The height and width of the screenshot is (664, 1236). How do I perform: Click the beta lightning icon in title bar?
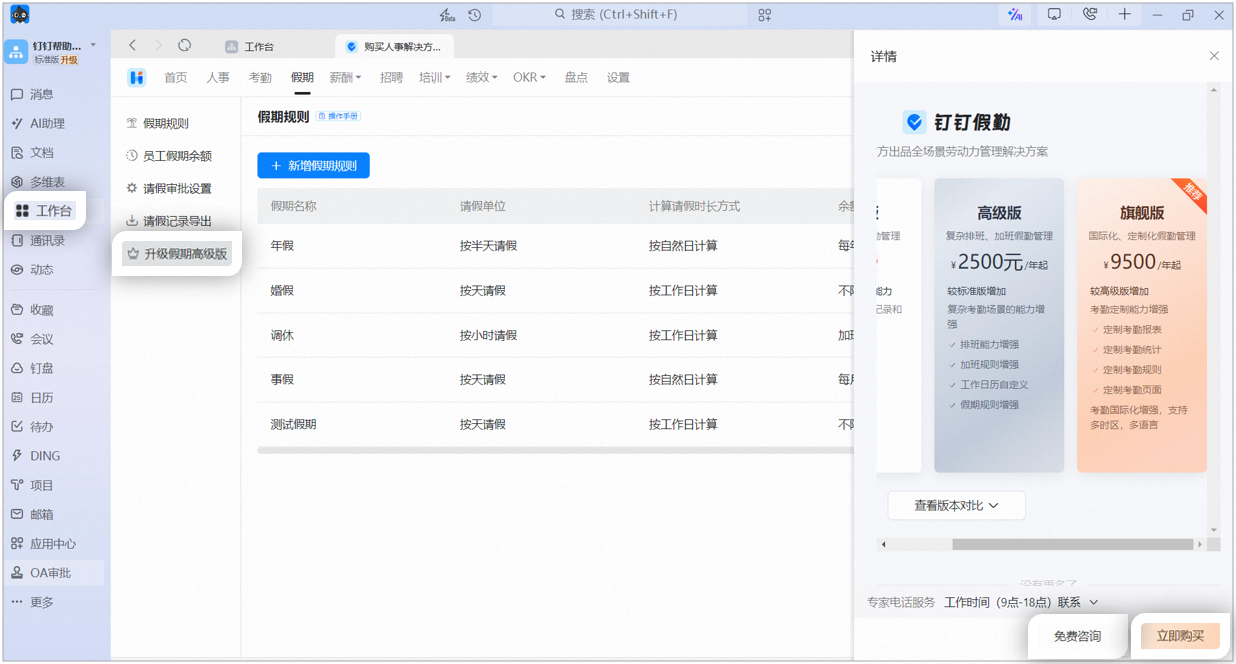(x=448, y=15)
